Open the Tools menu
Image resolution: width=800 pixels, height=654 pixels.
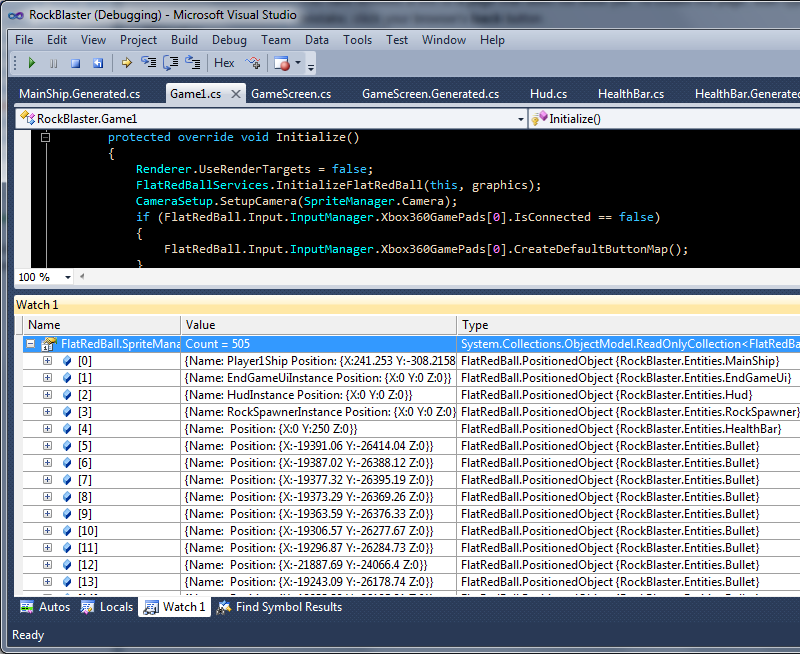coord(357,40)
